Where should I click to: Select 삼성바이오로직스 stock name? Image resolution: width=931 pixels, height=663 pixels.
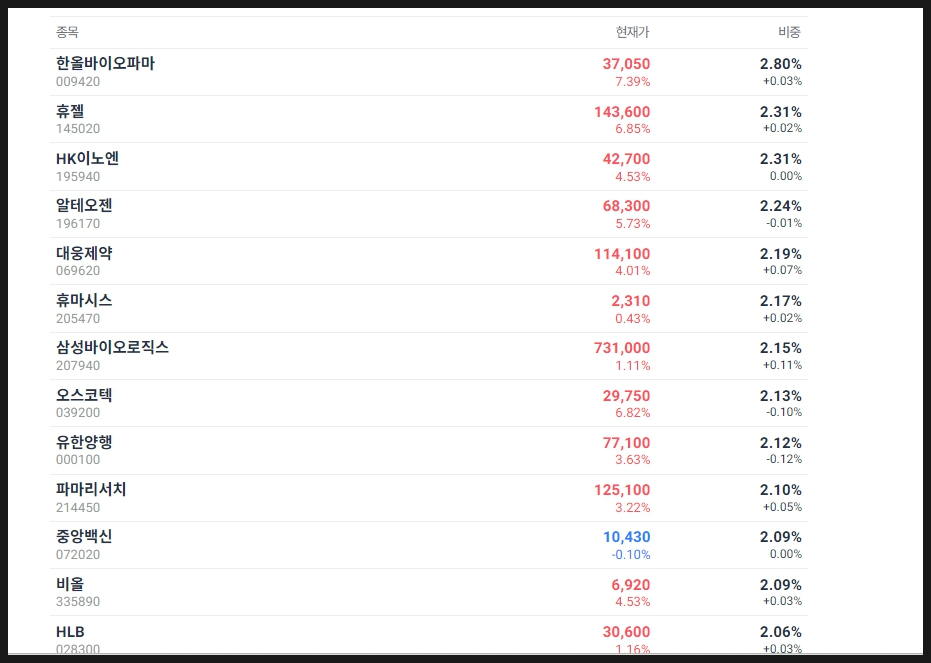click(x=112, y=348)
